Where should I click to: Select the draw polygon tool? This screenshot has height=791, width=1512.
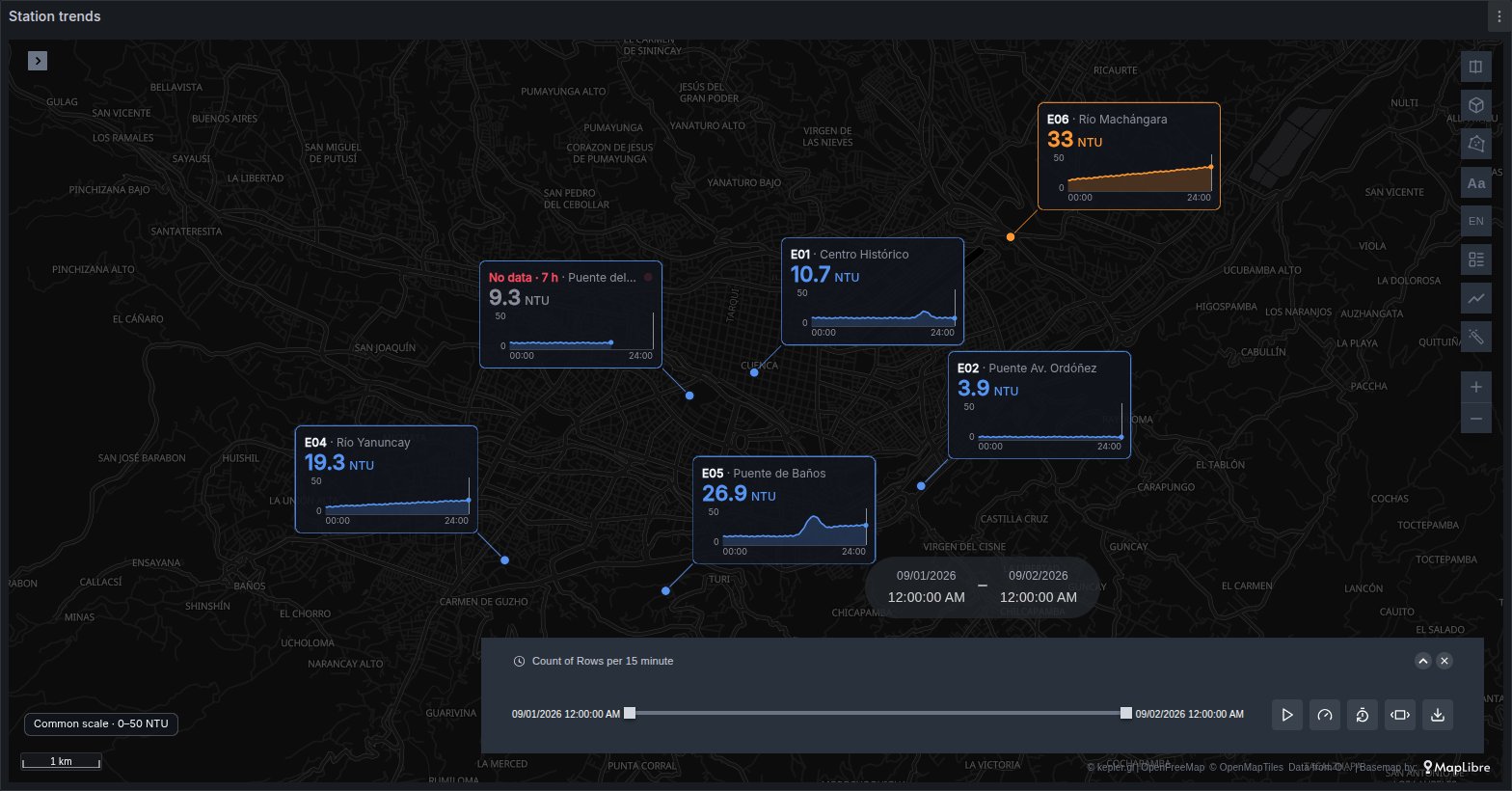coord(1476,144)
